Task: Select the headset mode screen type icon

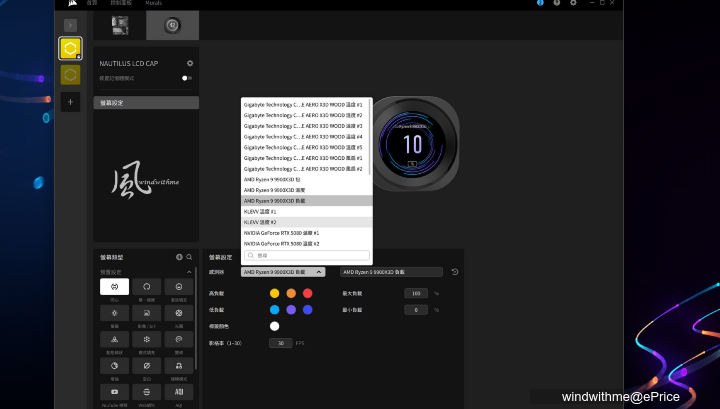Action: point(179,366)
